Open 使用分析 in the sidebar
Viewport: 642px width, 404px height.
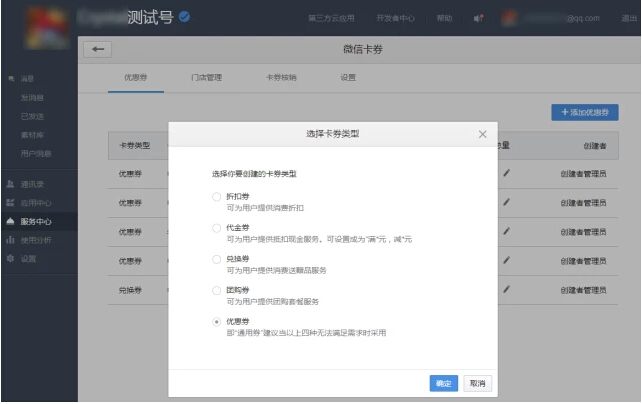[35, 240]
